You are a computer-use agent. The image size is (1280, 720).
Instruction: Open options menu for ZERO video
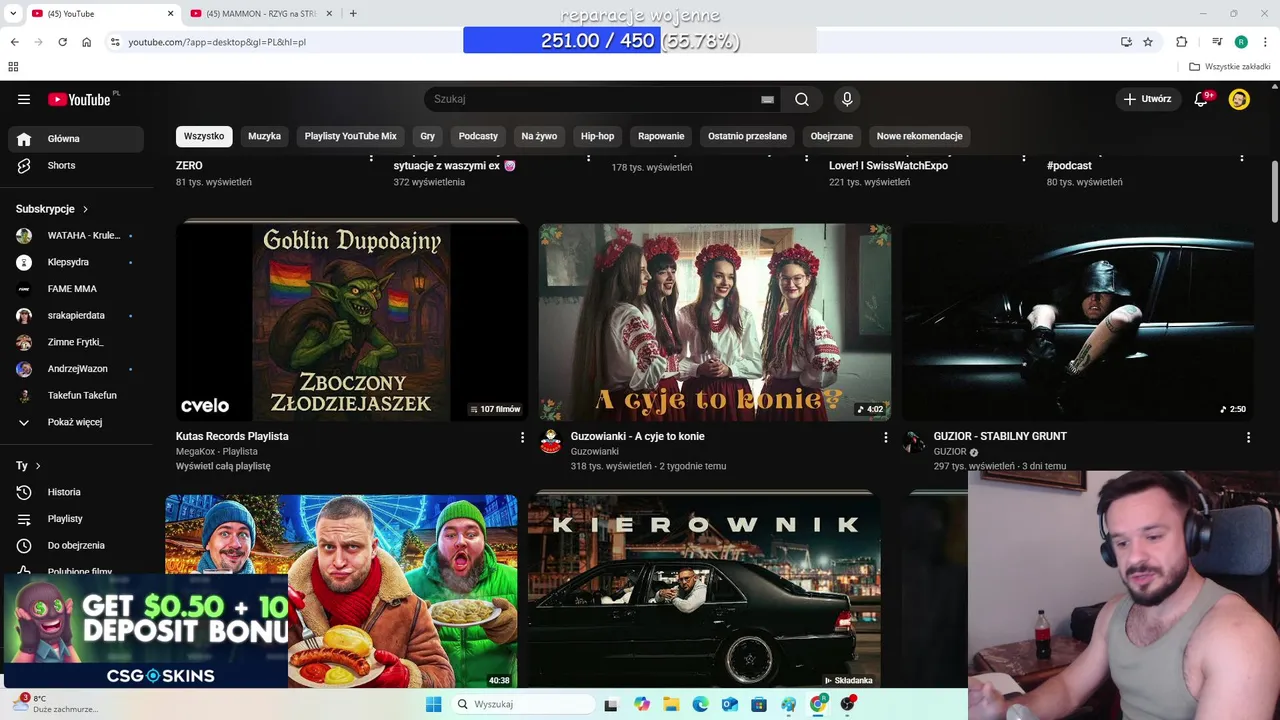(x=371, y=158)
